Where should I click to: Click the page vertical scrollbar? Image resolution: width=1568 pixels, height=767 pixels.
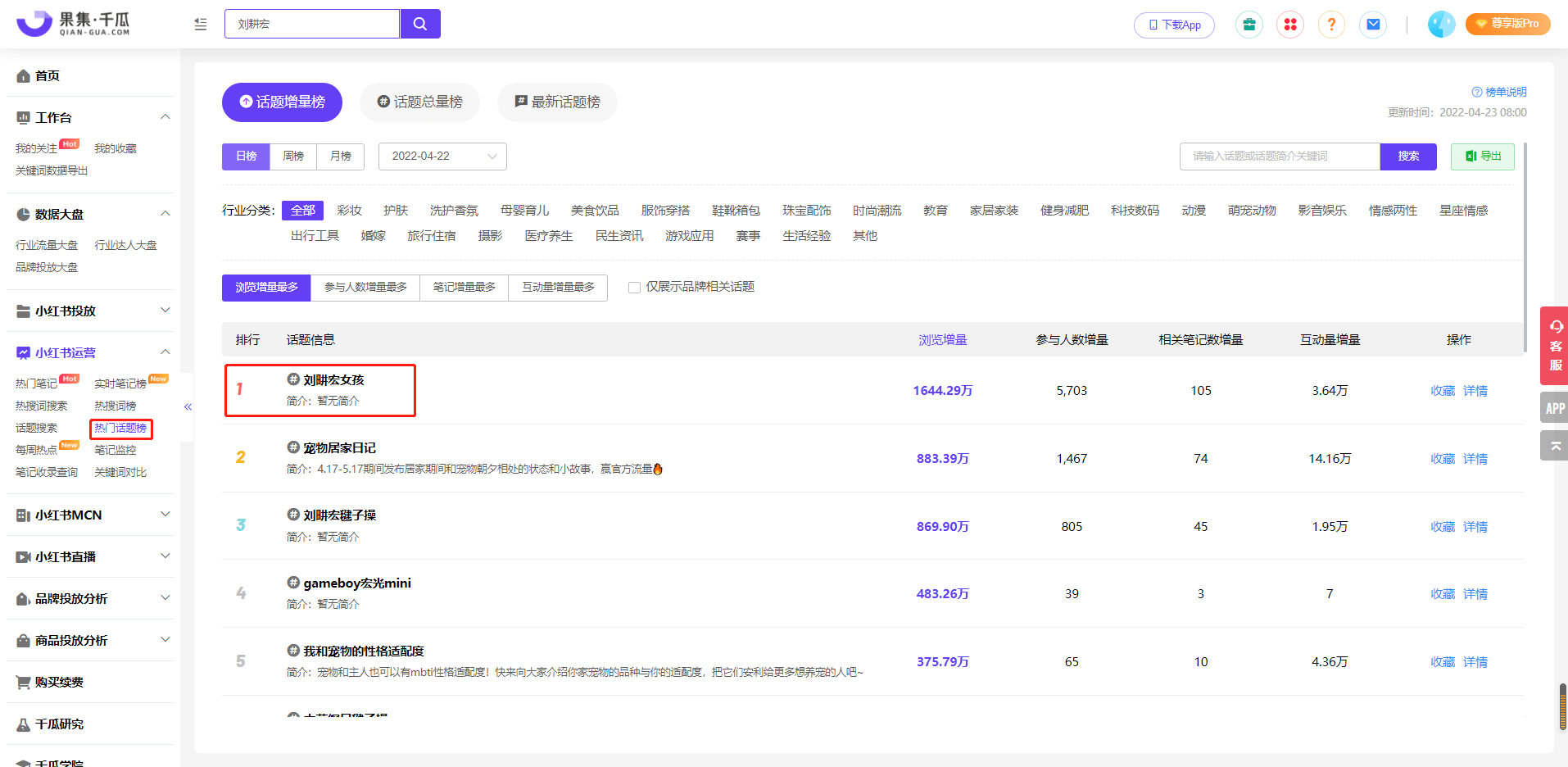click(x=1563, y=706)
